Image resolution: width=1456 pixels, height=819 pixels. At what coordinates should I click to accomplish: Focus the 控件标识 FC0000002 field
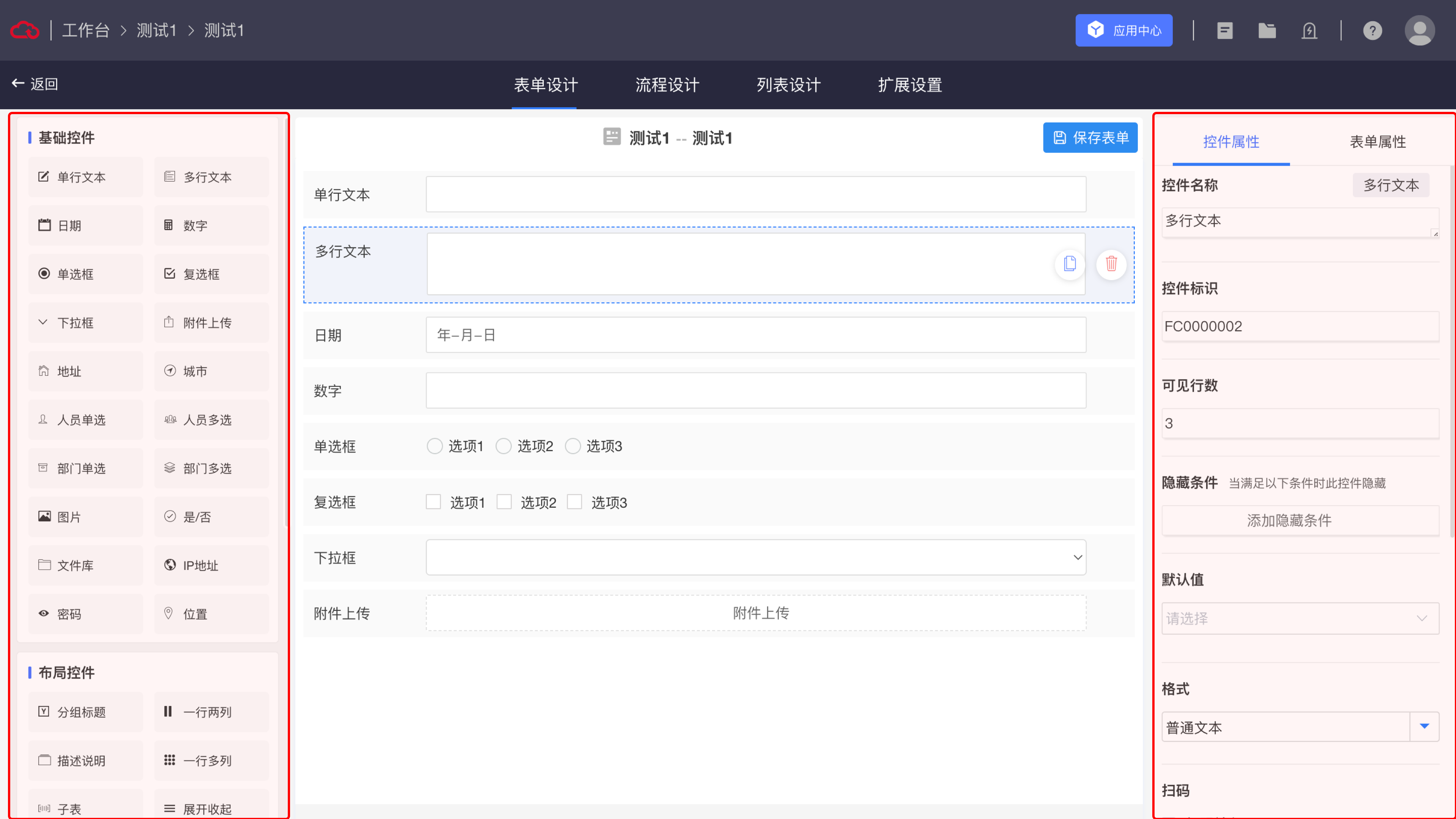tap(1300, 326)
